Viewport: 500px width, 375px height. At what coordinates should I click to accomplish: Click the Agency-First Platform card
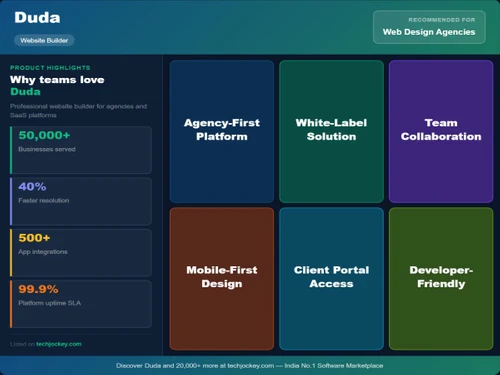coord(222,131)
